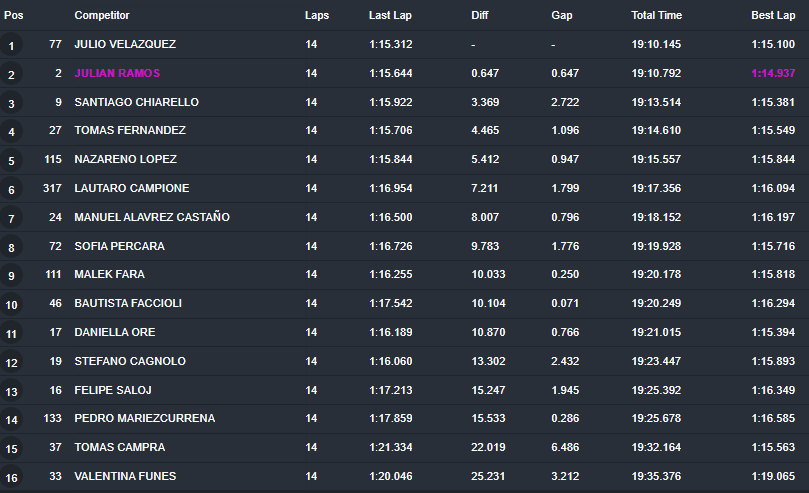Select competitor SOFIA PERCARA
The width and height of the screenshot is (809, 493).
(x=119, y=246)
